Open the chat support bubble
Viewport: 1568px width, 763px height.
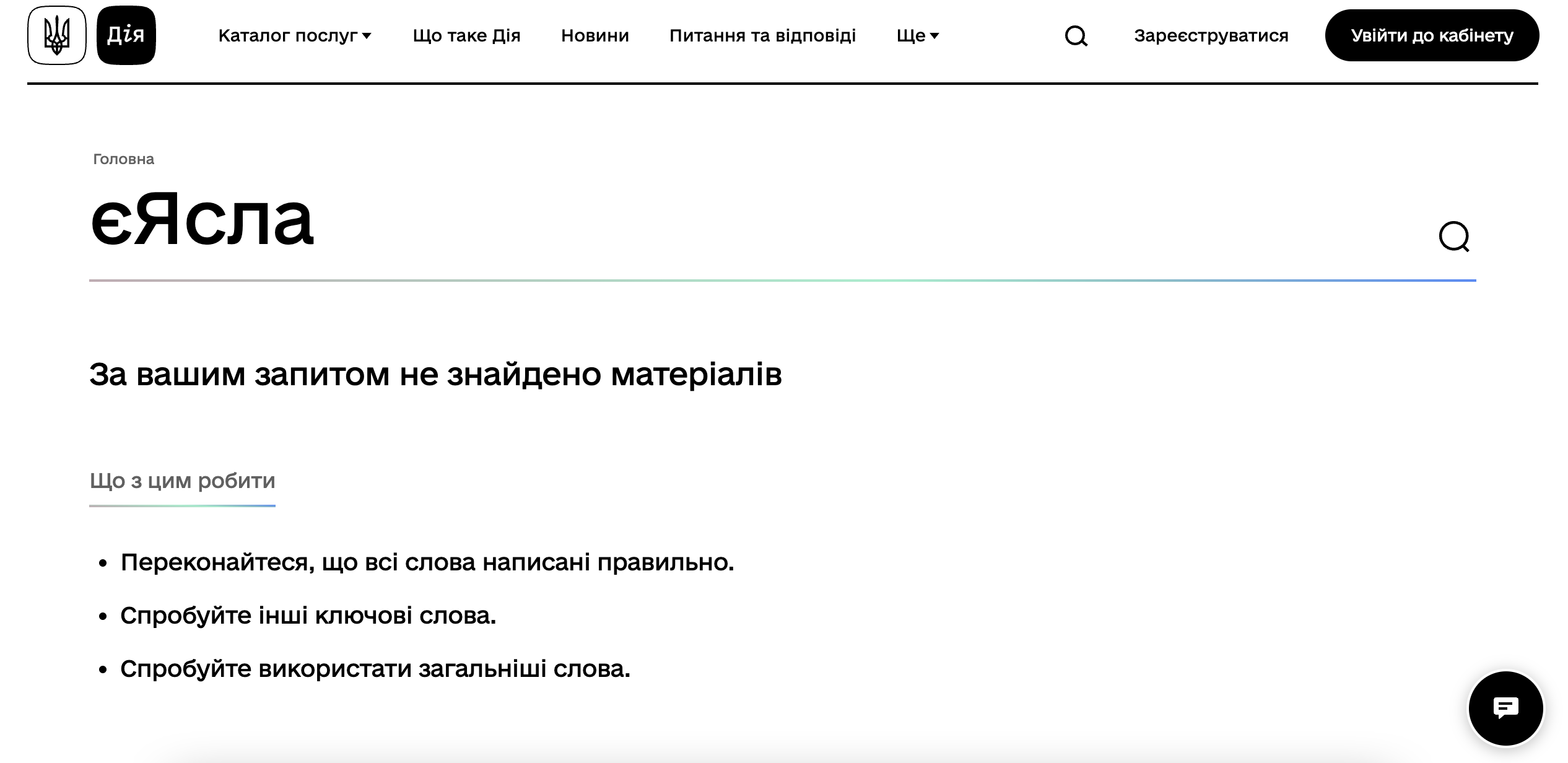tap(1505, 708)
